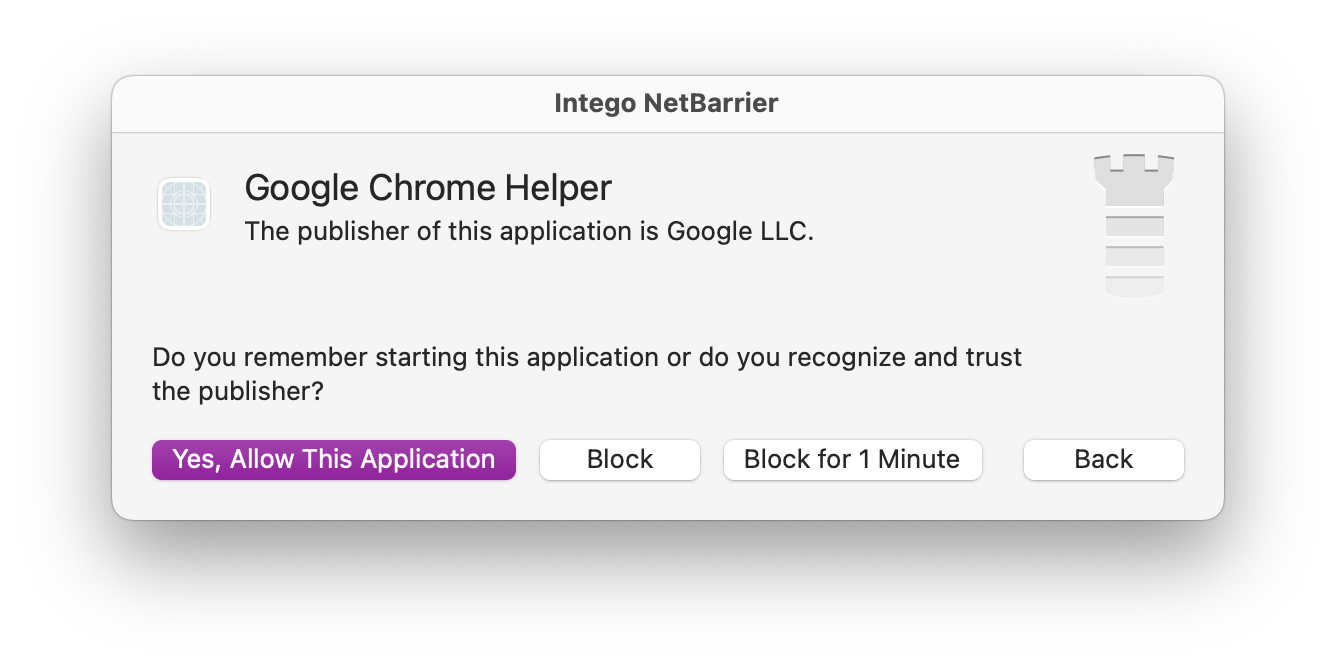Allow this application with the purple button

point(334,460)
